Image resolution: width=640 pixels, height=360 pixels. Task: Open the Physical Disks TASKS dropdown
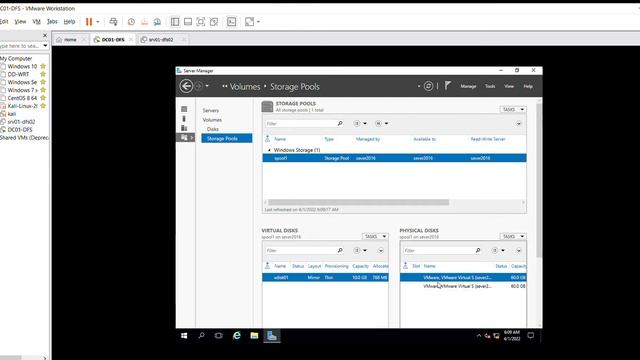coord(513,236)
